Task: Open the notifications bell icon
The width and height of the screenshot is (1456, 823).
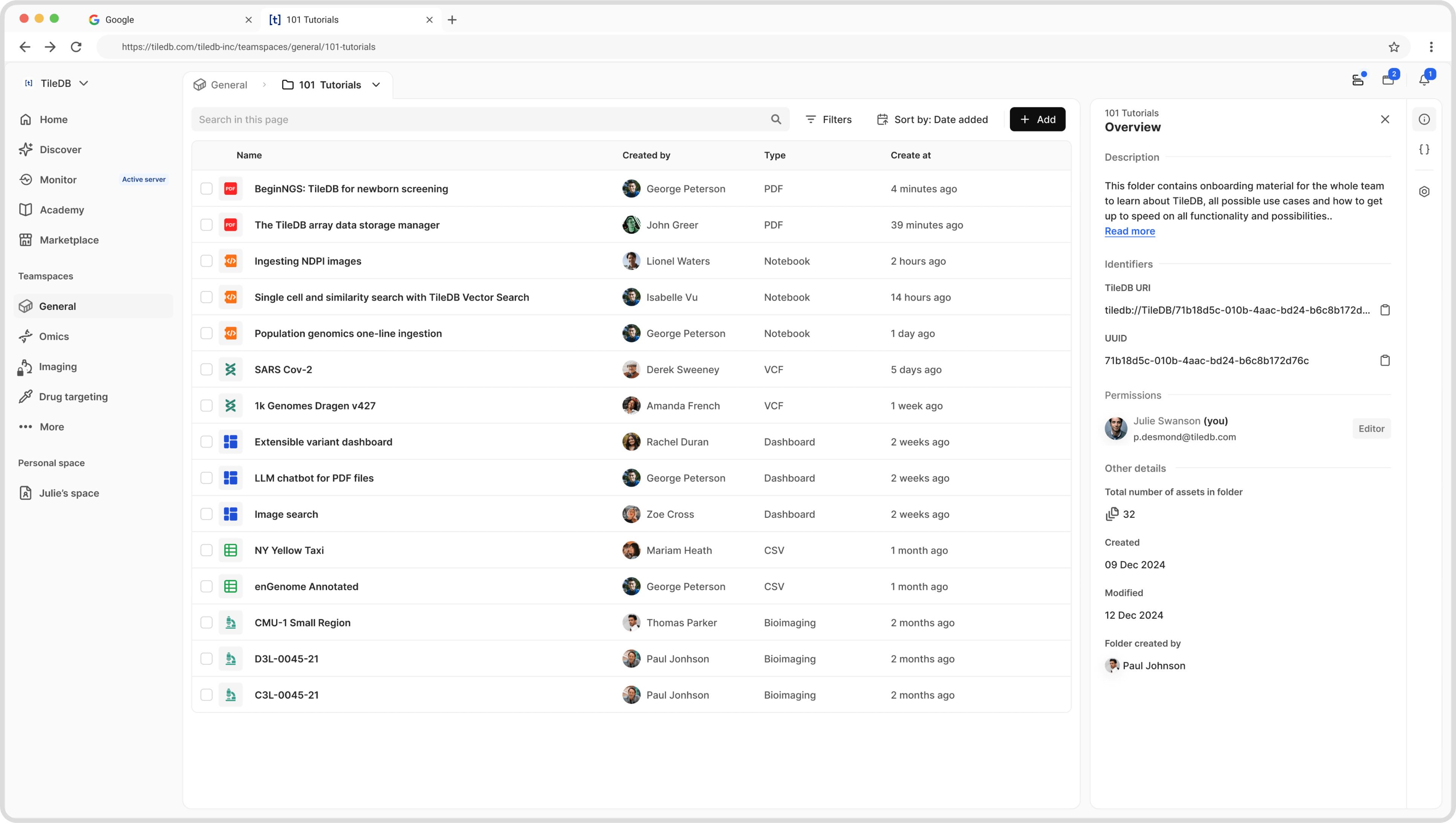Action: [x=1424, y=80]
